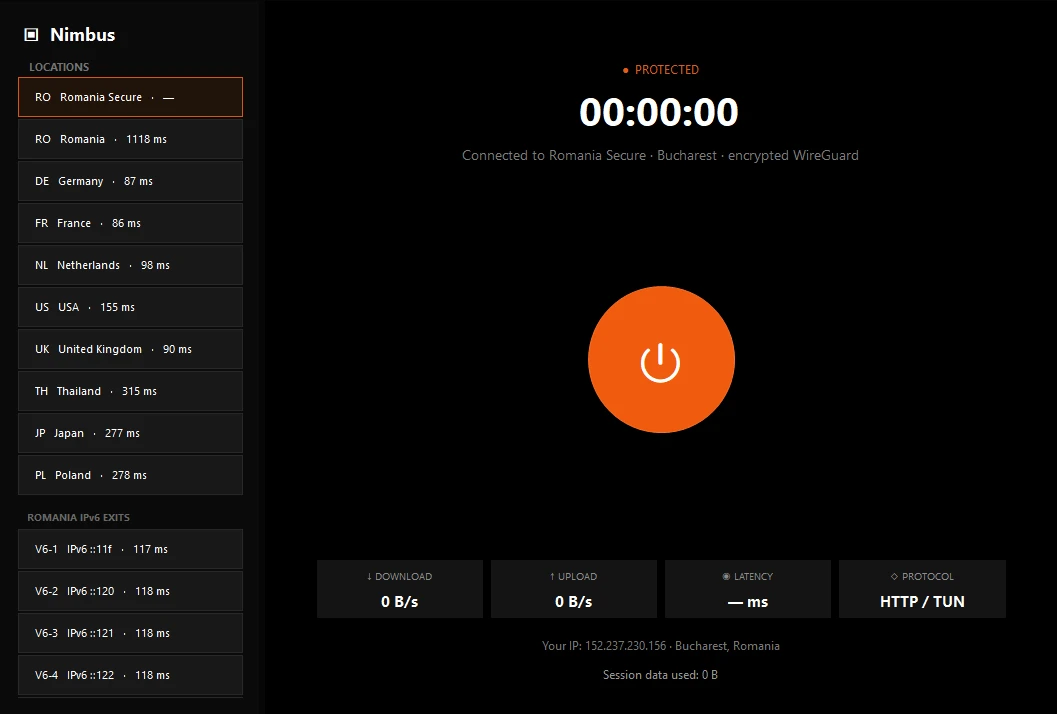
Task: Click the Nimbus logo icon
Action: pyautogui.click(x=31, y=35)
